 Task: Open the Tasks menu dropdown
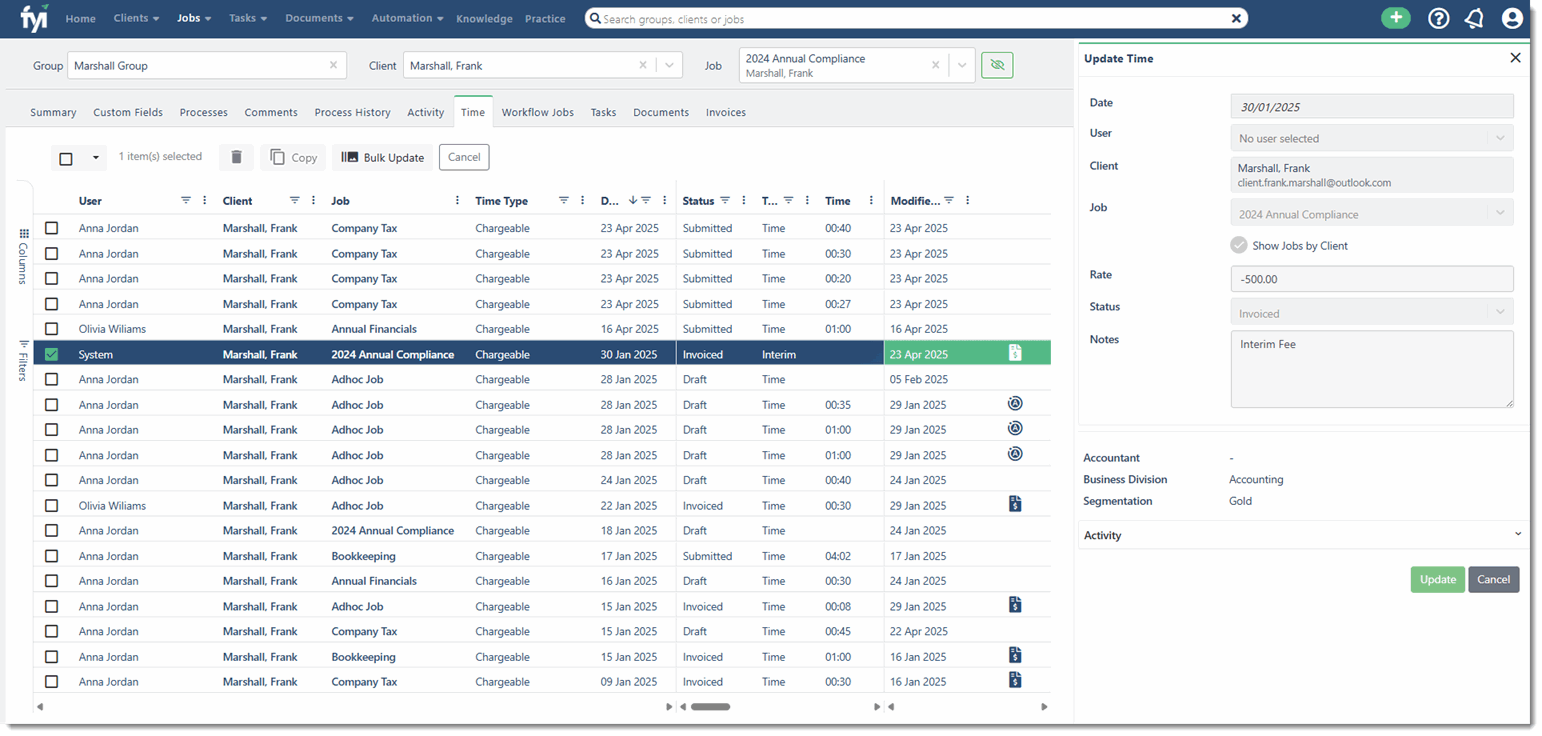pyautogui.click(x=248, y=18)
